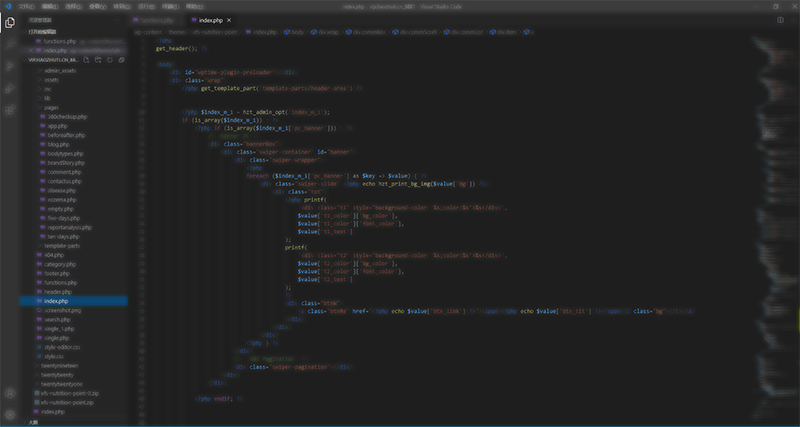This screenshot has width=800, height=427.
Task: Click div.item in the breadcrumb
Action: coord(504,32)
